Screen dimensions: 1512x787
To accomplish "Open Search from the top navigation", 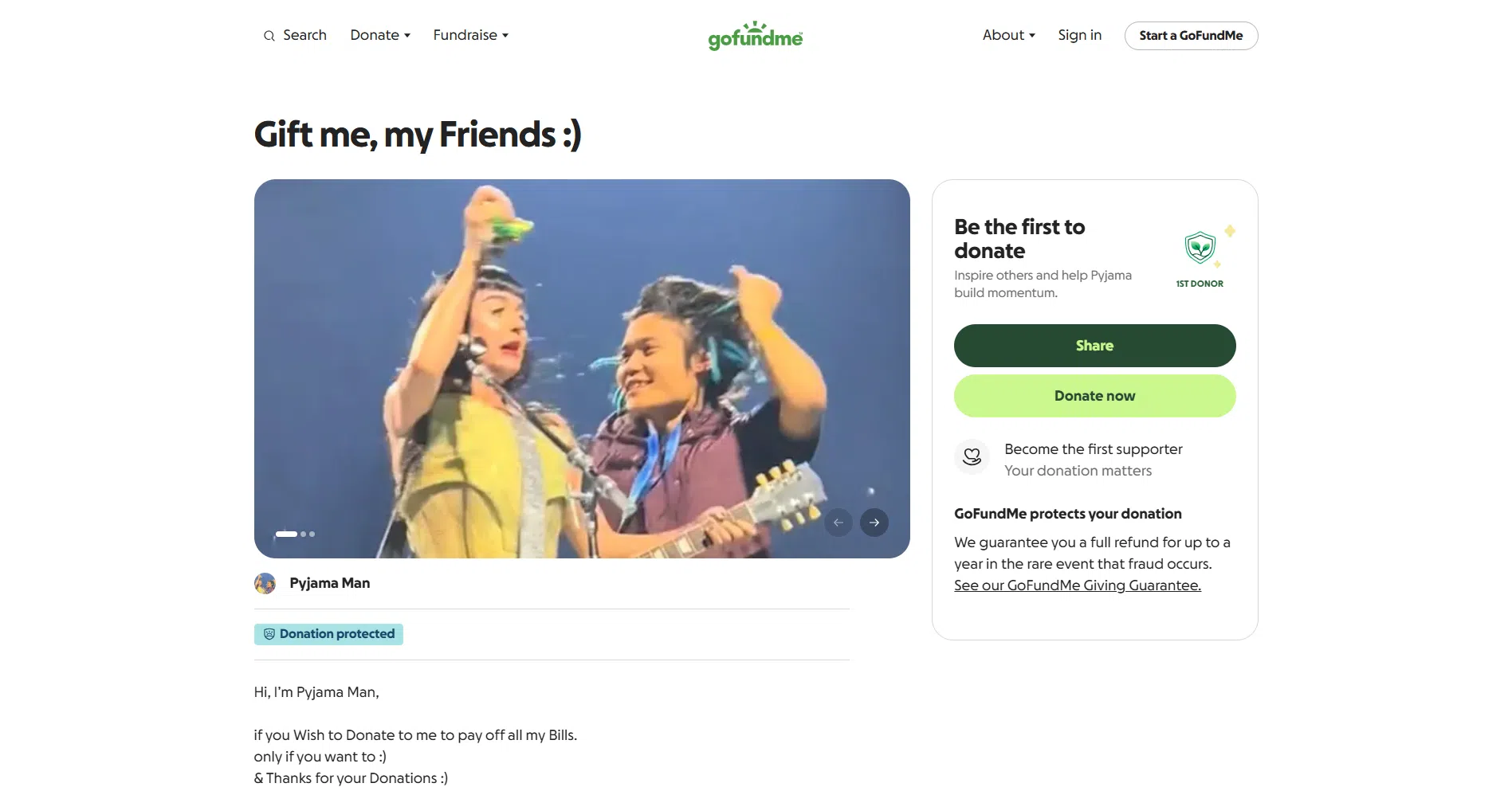I will click(304, 35).
